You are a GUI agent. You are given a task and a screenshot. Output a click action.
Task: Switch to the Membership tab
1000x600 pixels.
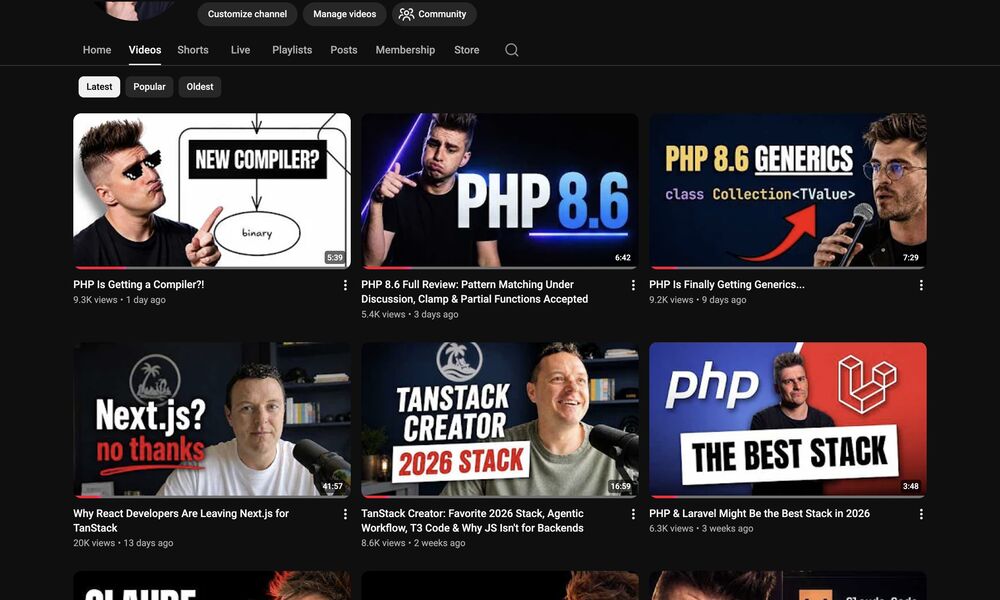(405, 50)
